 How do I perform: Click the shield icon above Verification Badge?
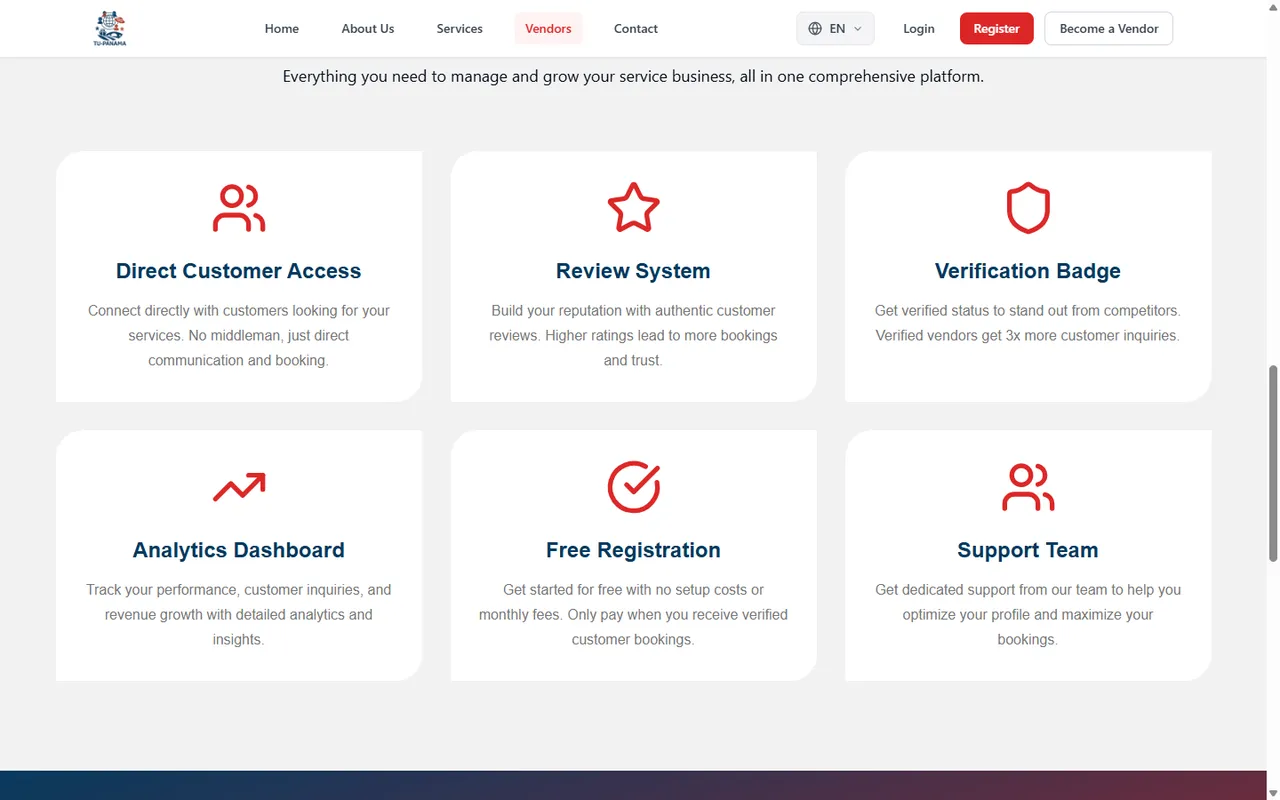tap(1027, 208)
